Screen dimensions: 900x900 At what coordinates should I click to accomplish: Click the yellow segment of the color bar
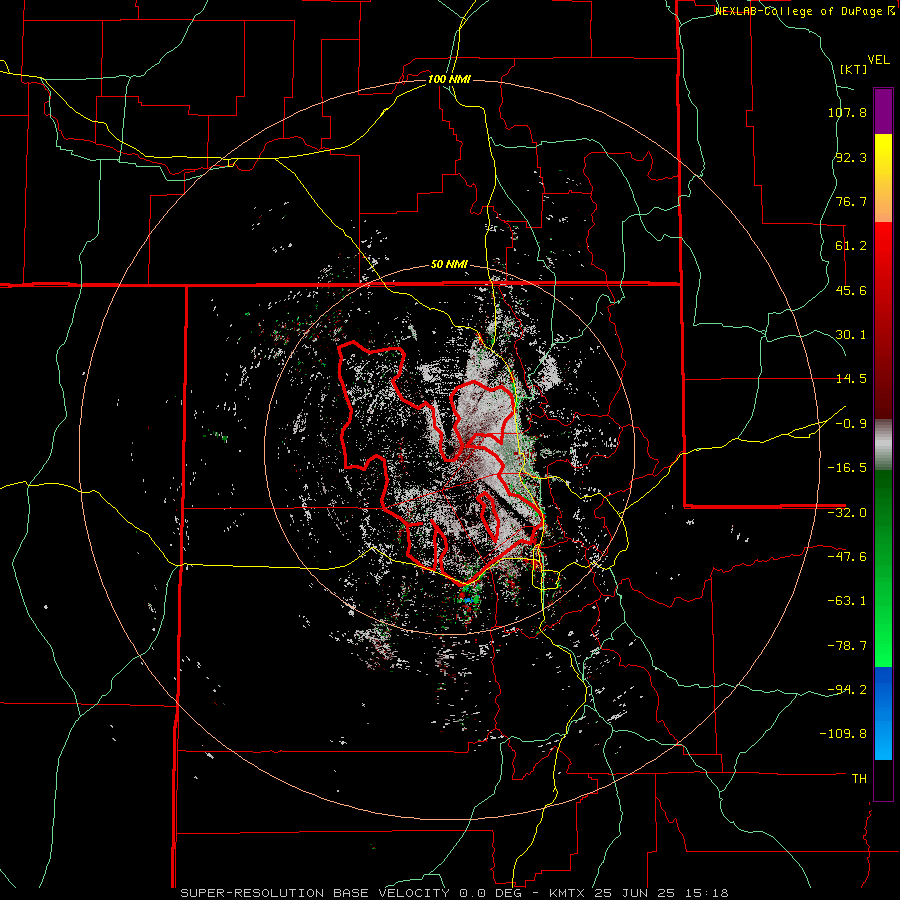pos(883,178)
